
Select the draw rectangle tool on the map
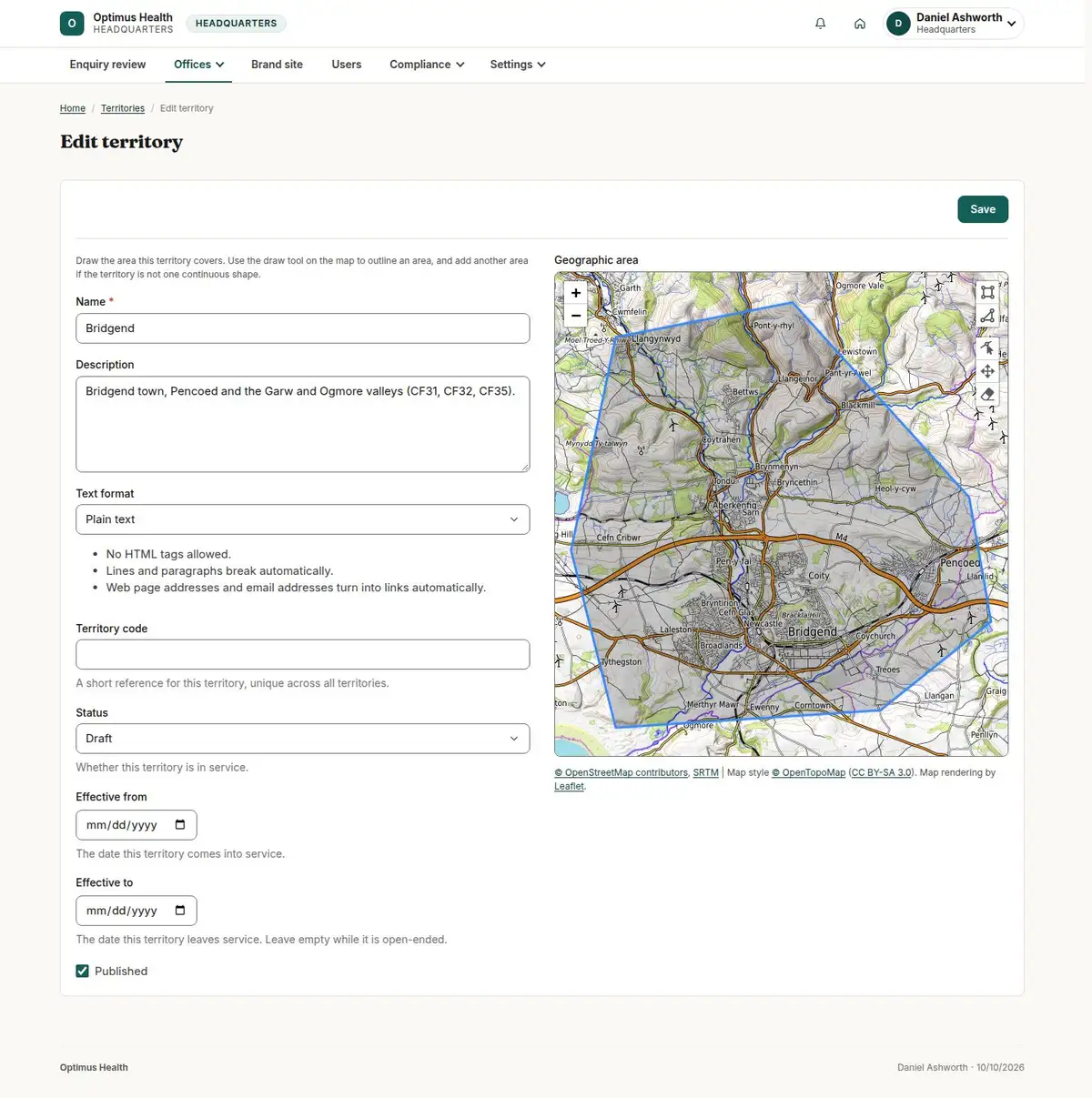987,292
